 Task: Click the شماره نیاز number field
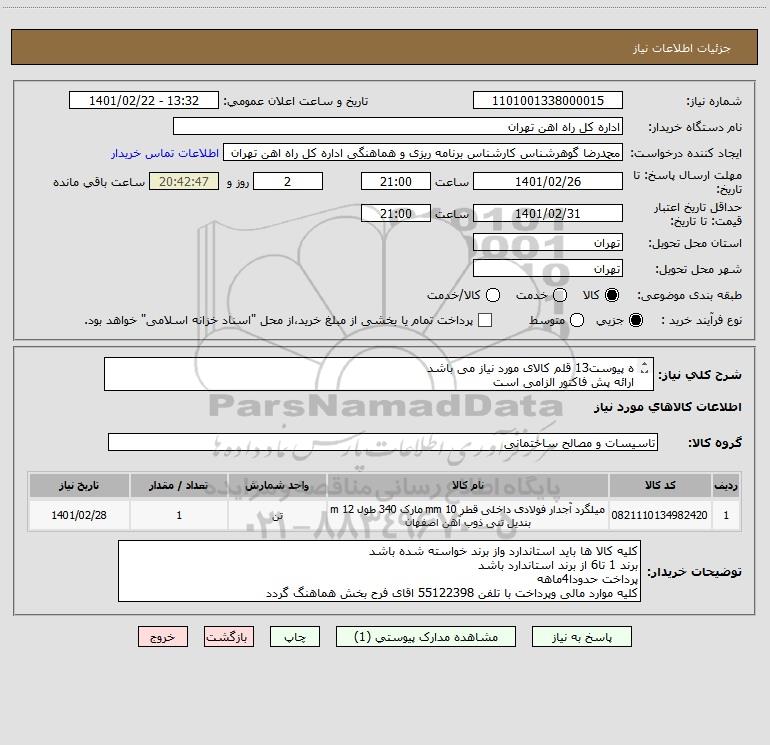(x=548, y=100)
